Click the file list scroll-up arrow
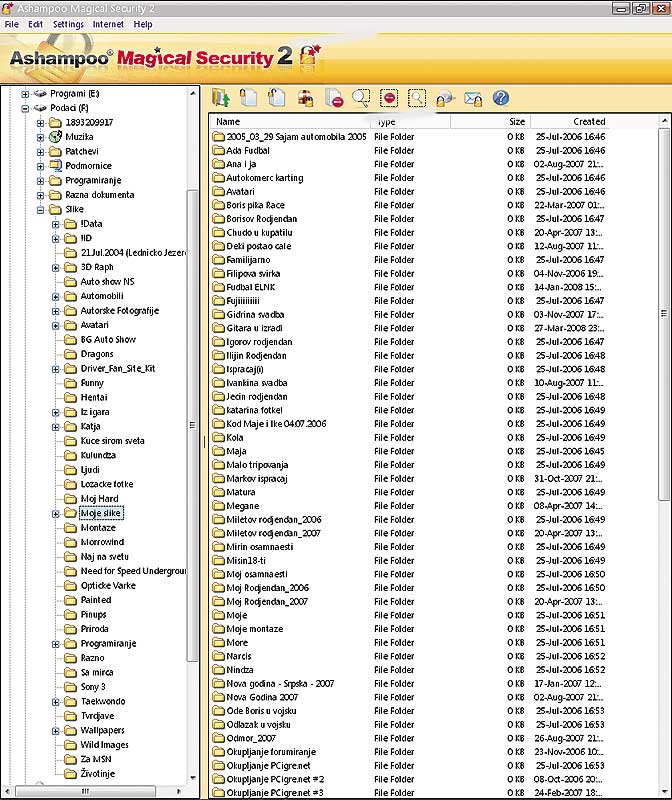 (x=664, y=121)
